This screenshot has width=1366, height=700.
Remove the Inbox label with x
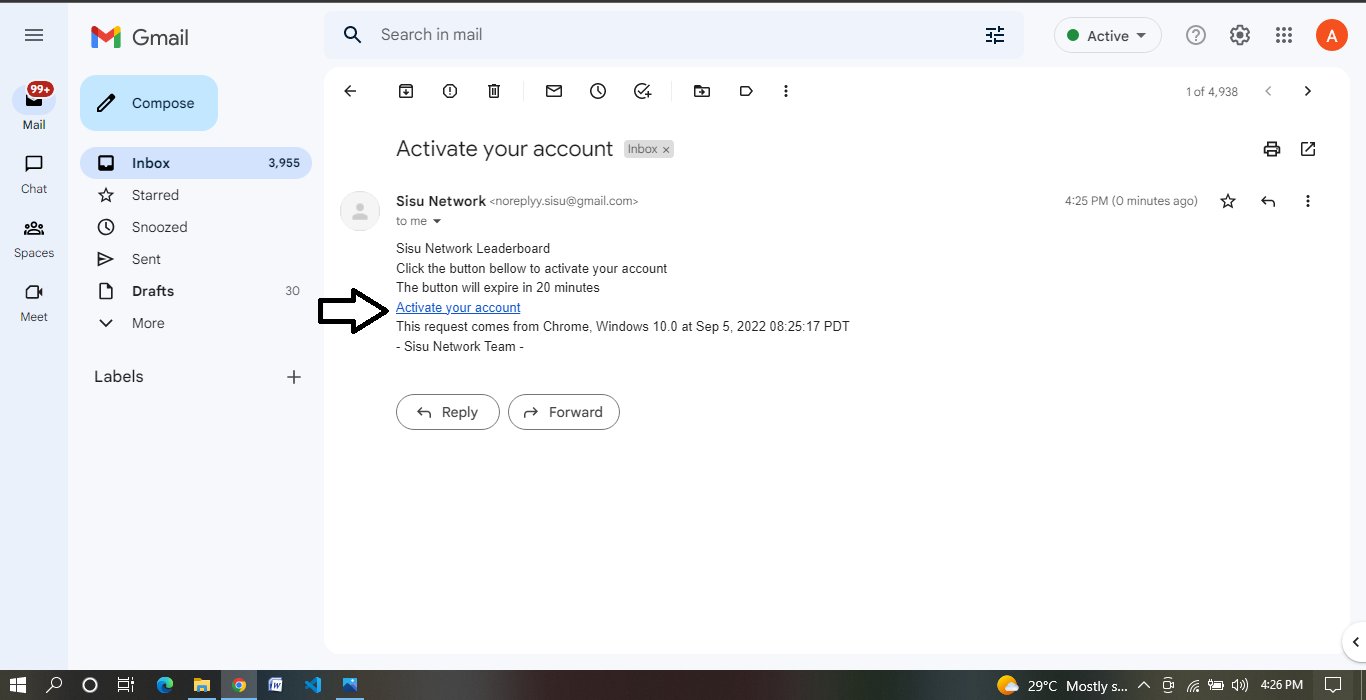(x=666, y=150)
